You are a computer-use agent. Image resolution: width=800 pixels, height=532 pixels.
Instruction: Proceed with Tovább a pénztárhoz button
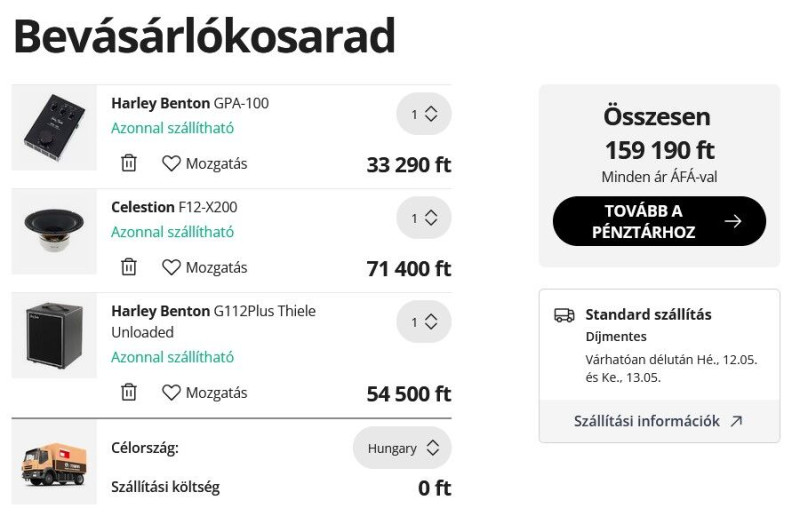point(659,221)
